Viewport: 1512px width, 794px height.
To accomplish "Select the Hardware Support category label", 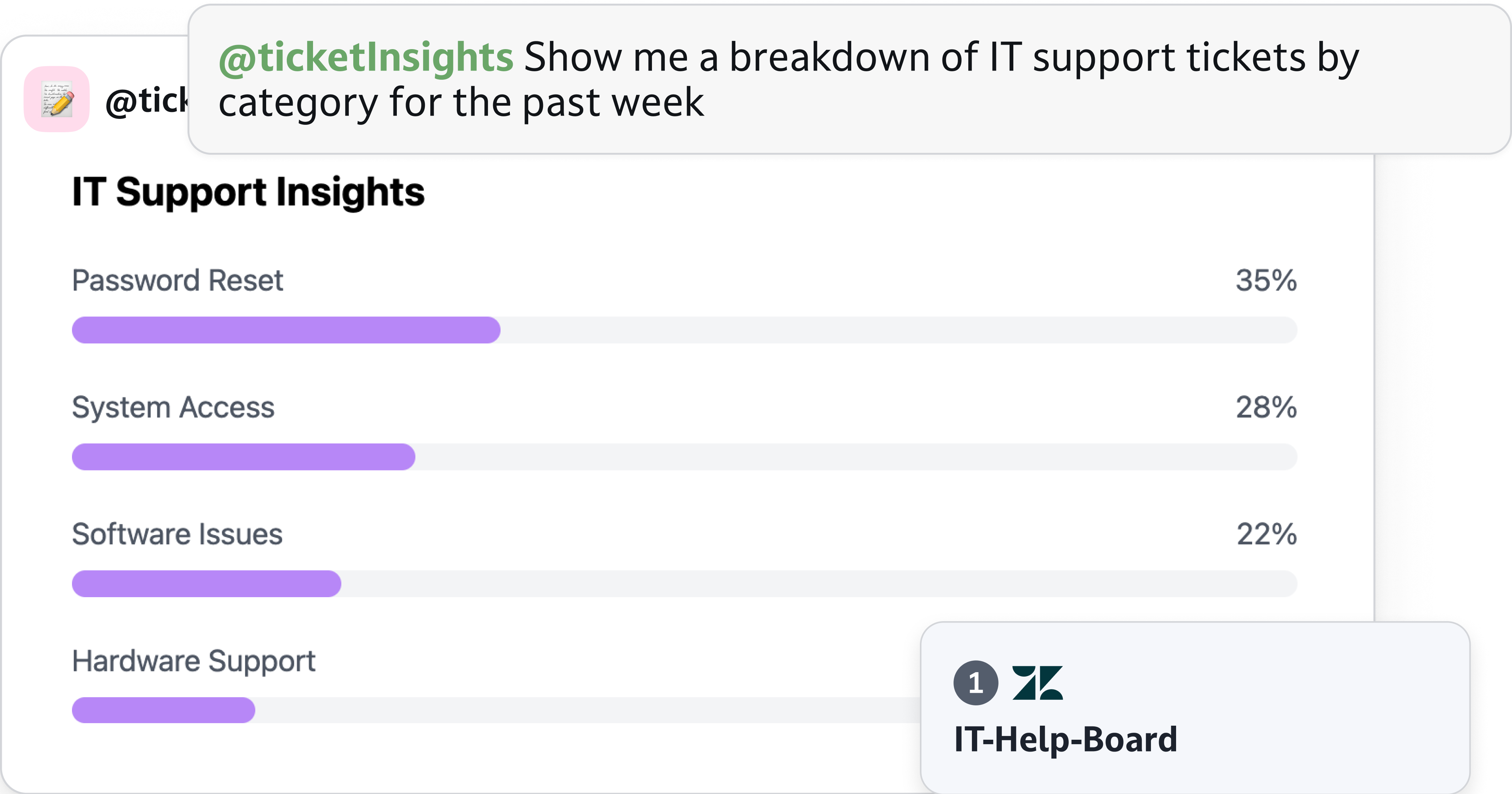I will pos(194,661).
